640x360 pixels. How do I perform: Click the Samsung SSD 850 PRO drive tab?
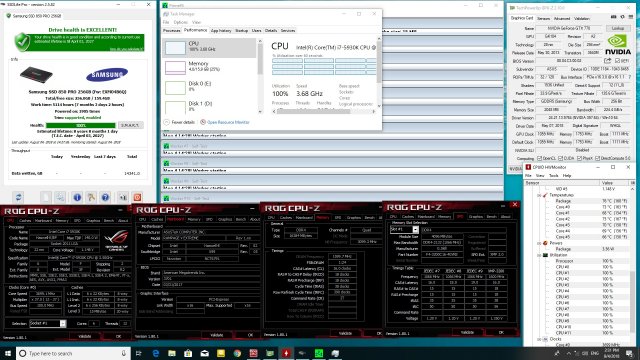point(33,16)
